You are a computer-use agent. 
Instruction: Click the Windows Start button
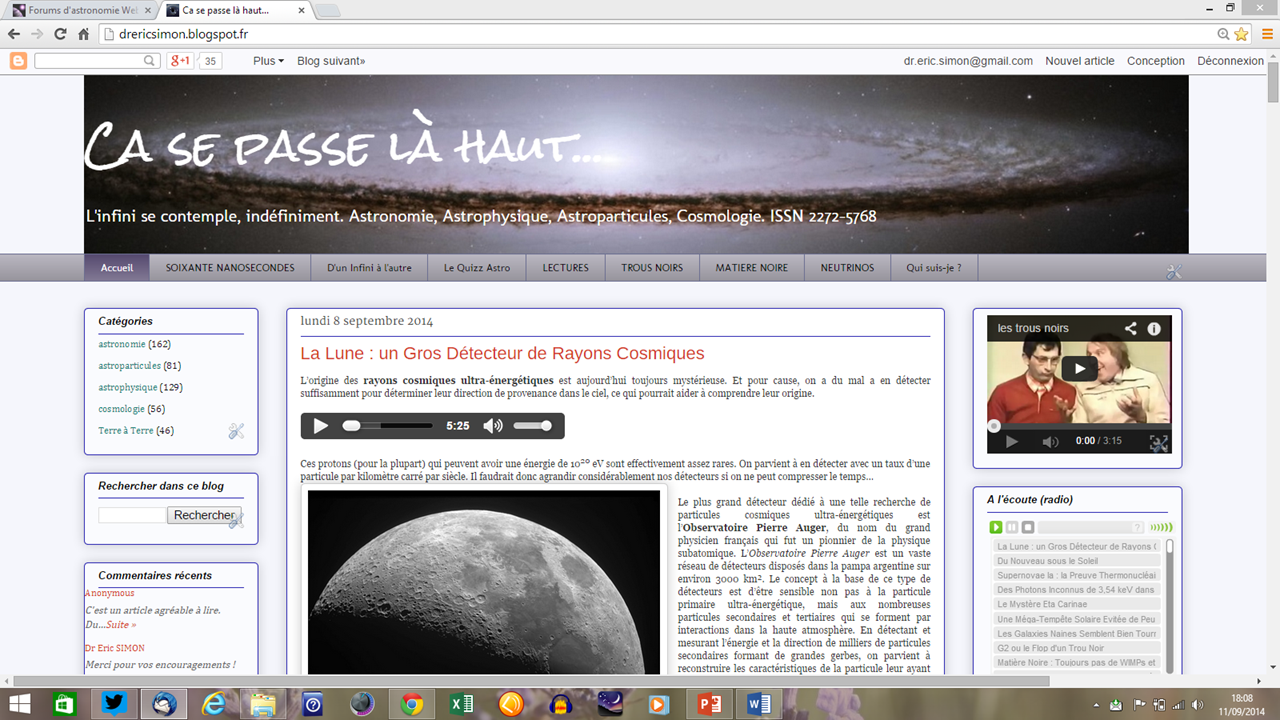tap(20, 704)
